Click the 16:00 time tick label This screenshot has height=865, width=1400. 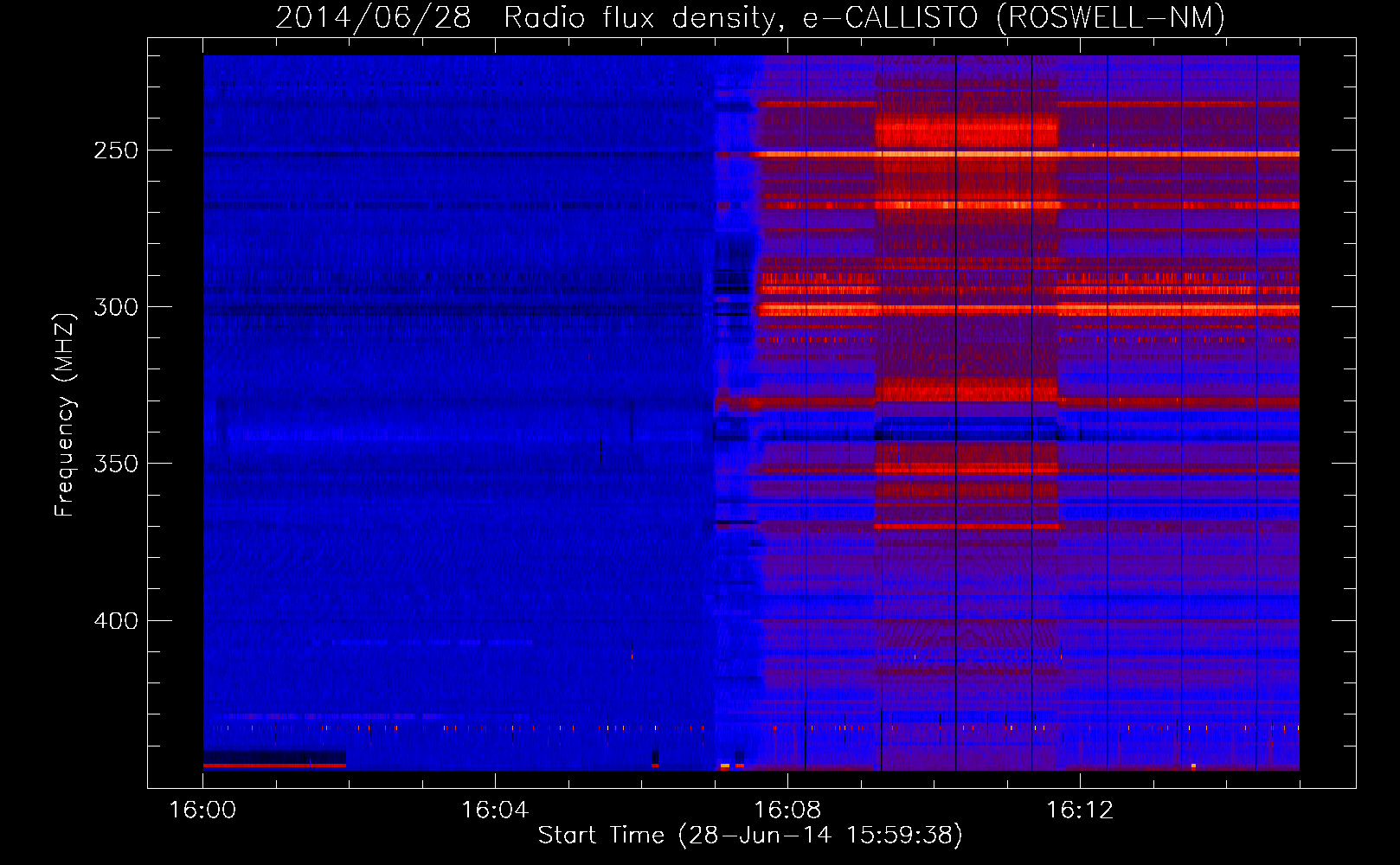(x=202, y=811)
